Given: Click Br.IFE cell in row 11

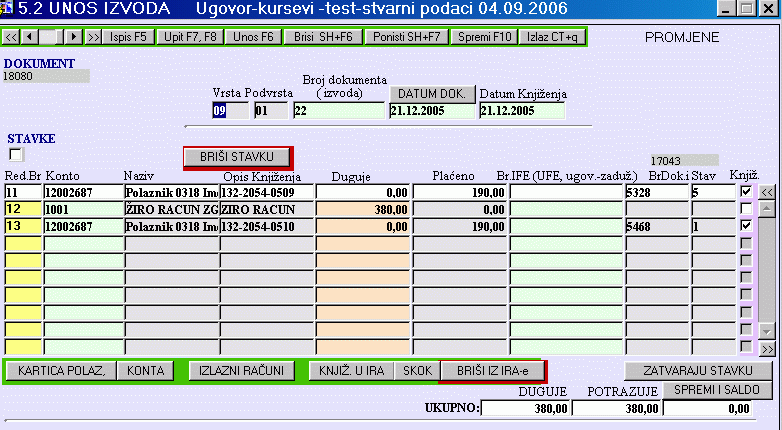Looking at the screenshot, I should point(566,193).
